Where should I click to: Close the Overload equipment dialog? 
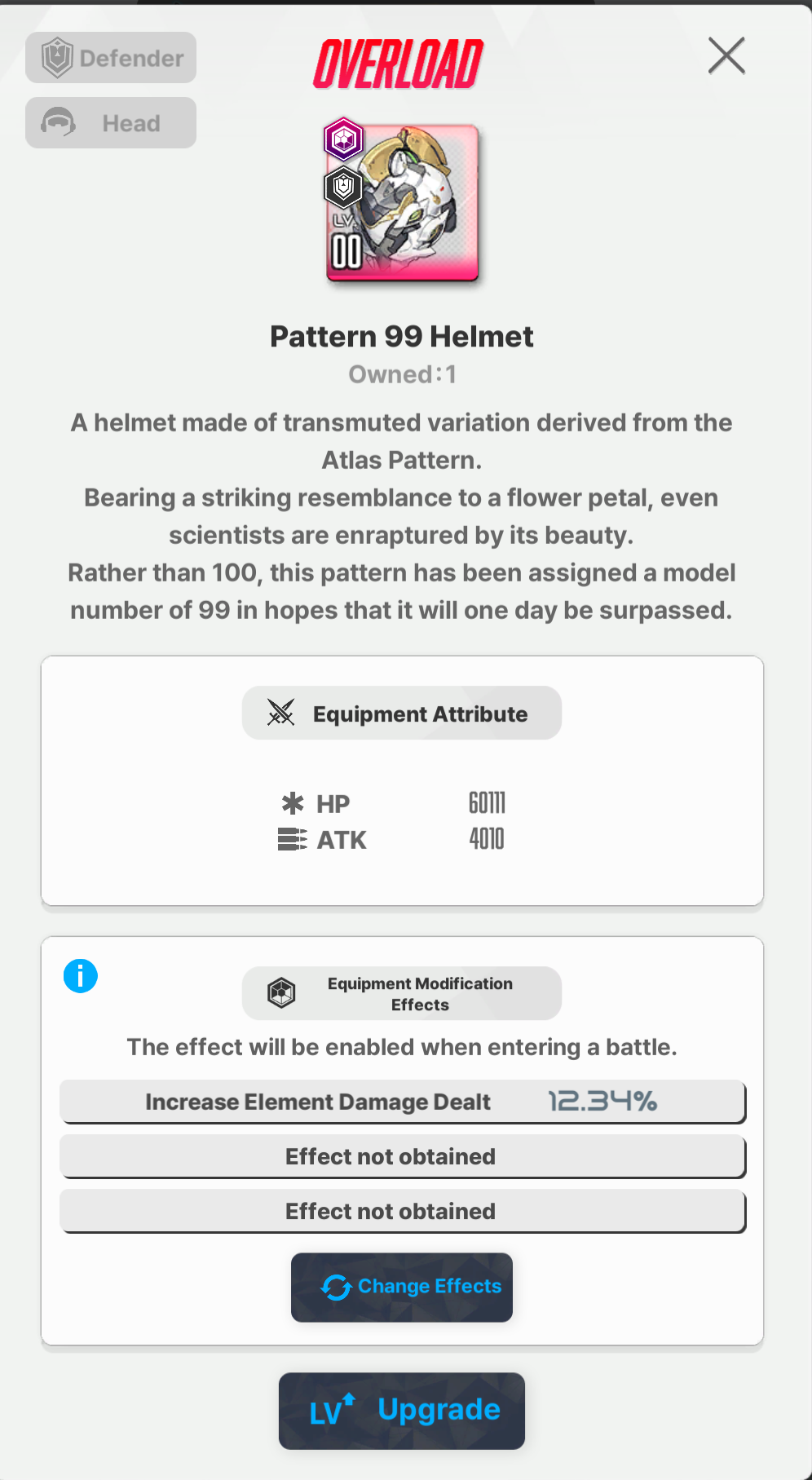coord(726,55)
